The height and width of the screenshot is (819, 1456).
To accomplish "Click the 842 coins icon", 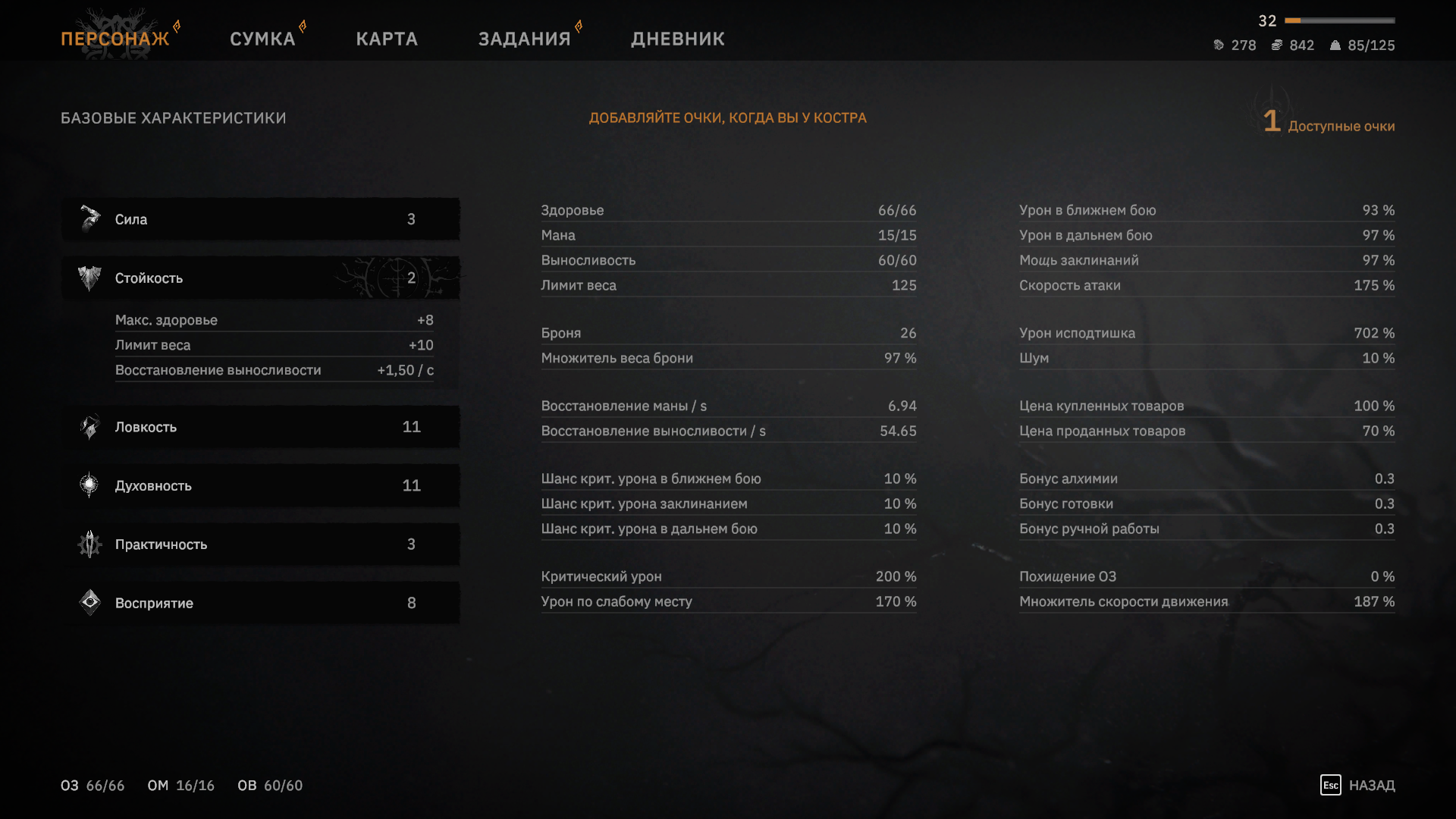I will point(1277,45).
